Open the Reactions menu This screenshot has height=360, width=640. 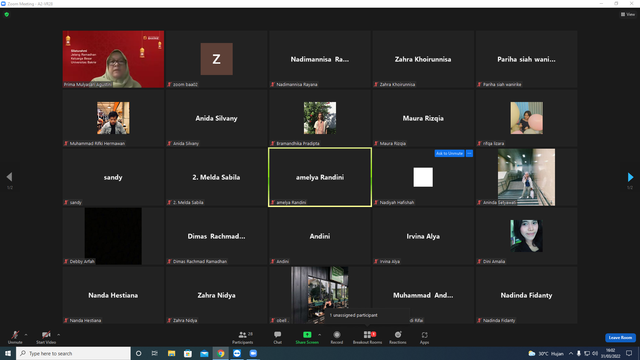pos(398,337)
